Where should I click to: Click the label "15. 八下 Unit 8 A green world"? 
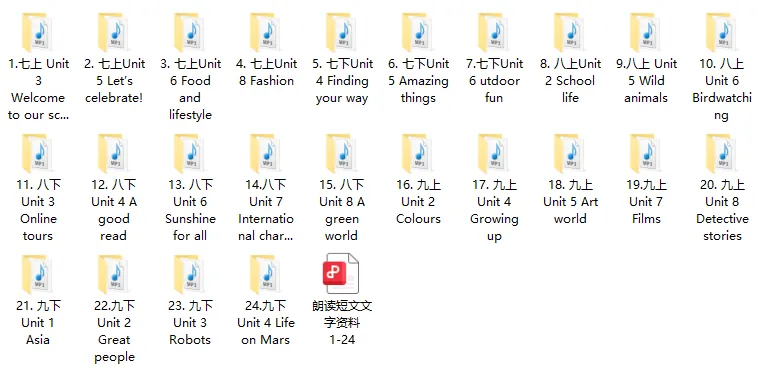click(342, 210)
